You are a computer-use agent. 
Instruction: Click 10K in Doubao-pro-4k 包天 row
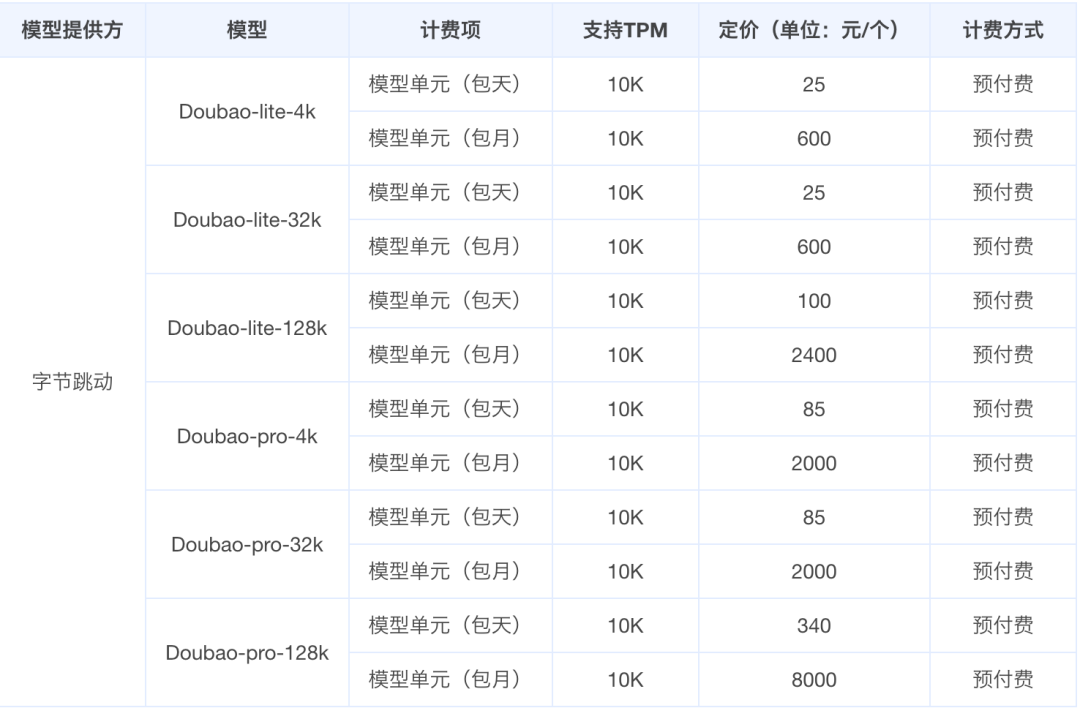[x=625, y=409]
